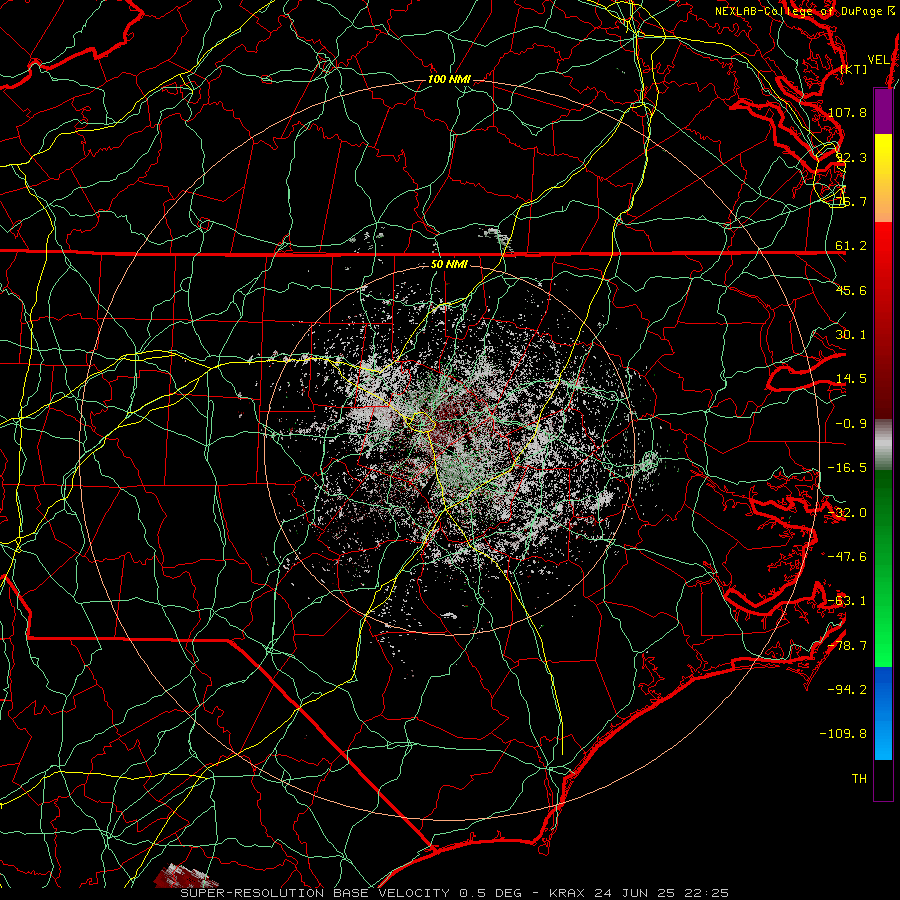Screen dimensions: 900x900
Task: Click the 30.1 velocity scale value
Action: 851,335
